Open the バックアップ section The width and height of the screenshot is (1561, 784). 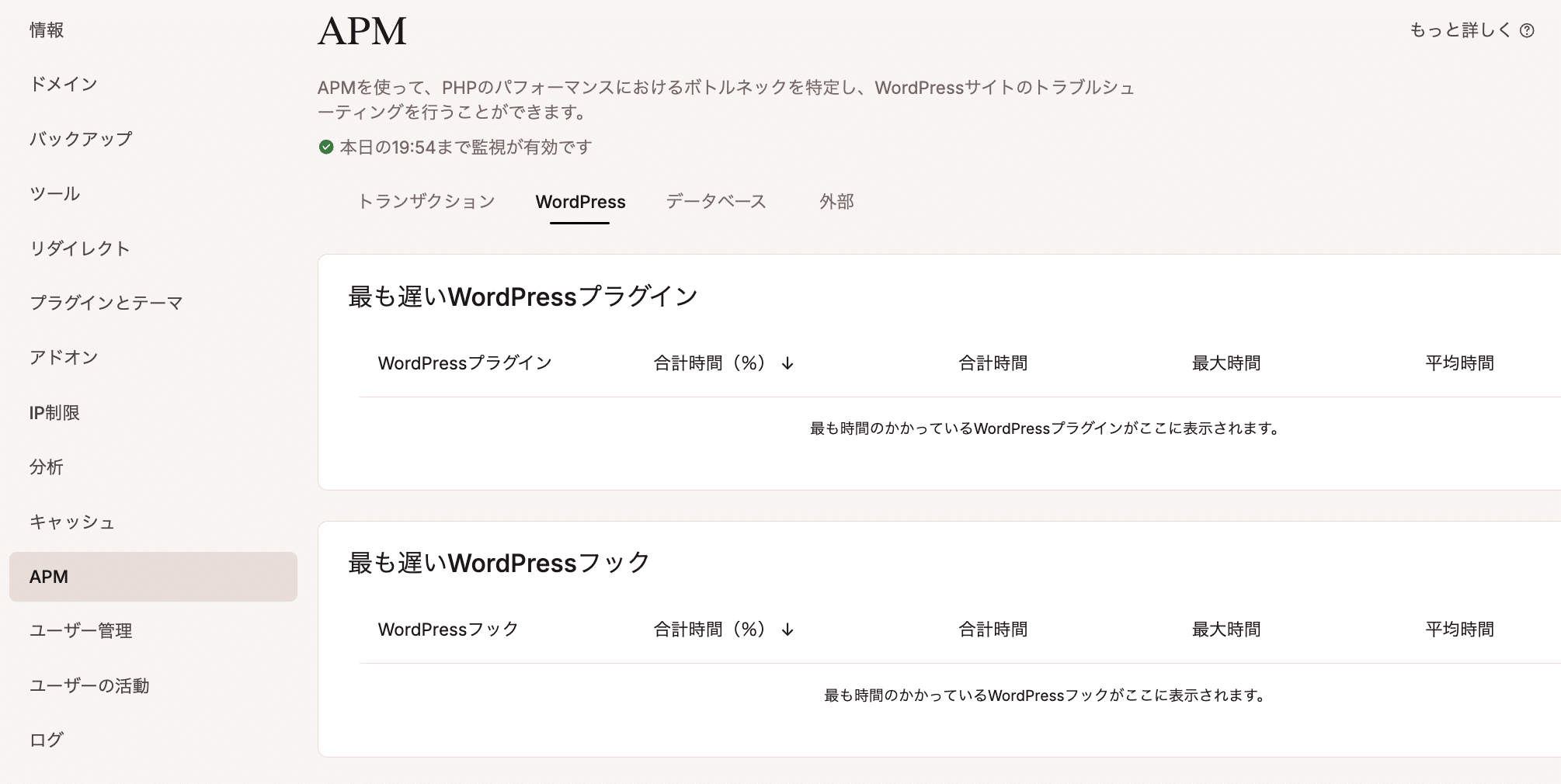tap(79, 139)
